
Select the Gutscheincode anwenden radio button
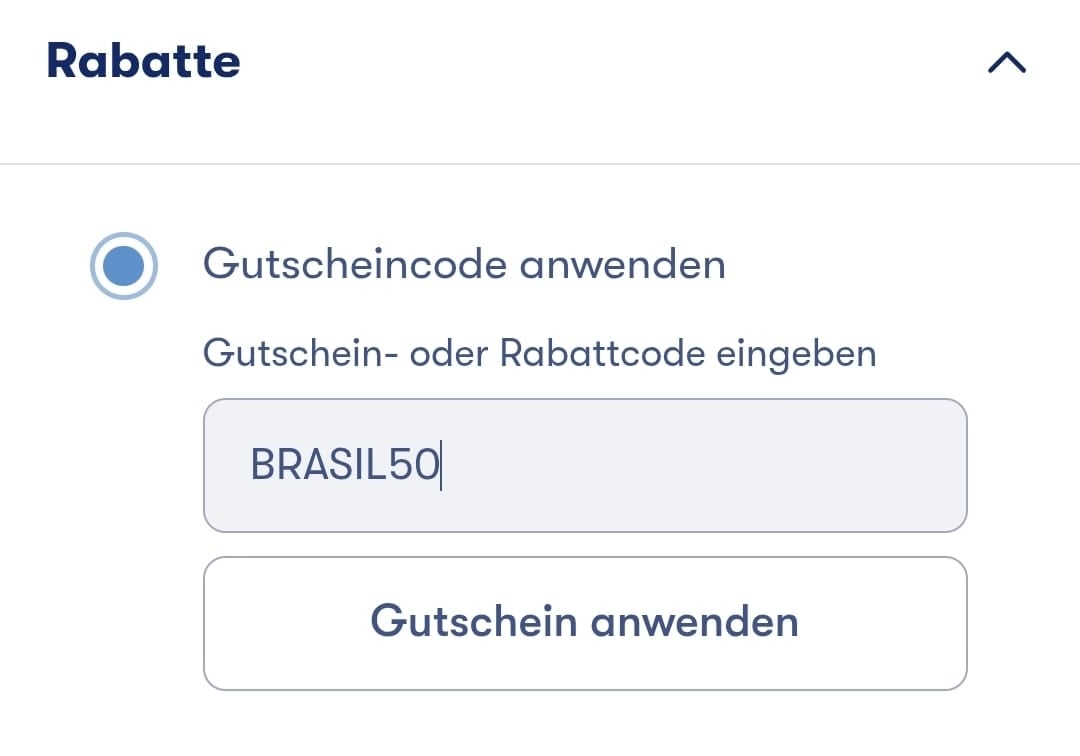[x=123, y=266]
